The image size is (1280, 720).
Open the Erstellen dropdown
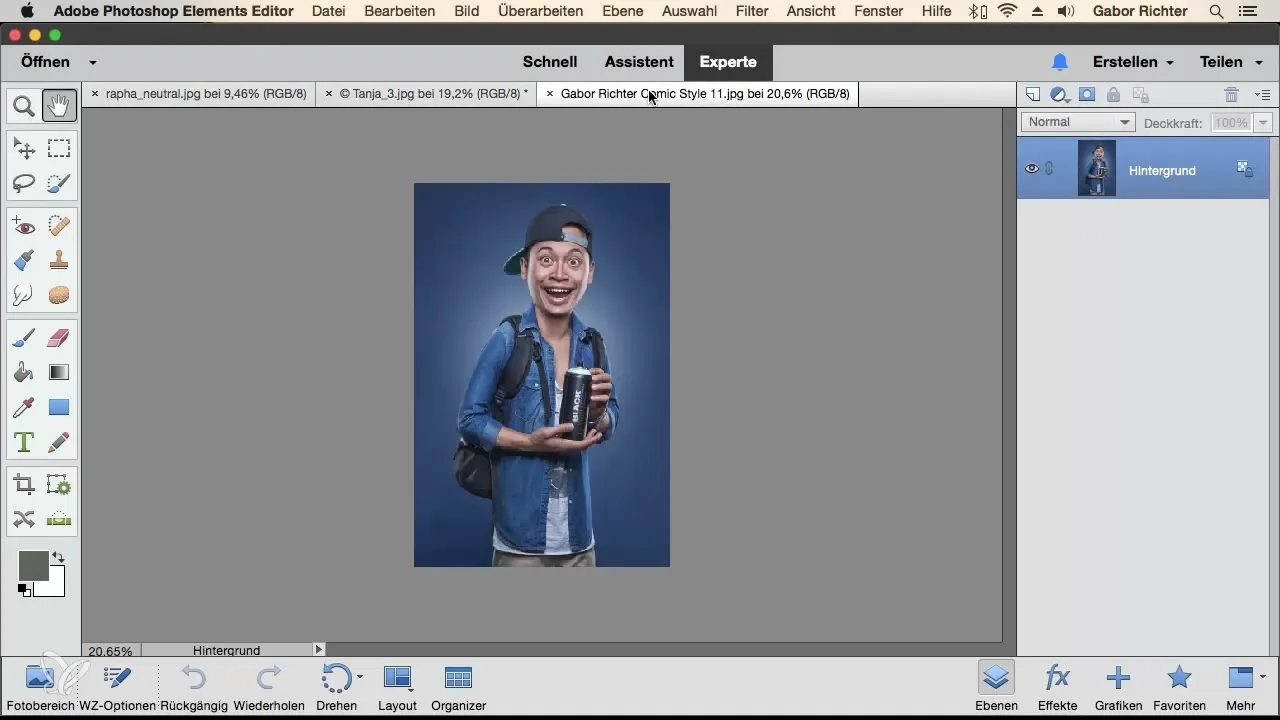[x=1133, y=62]
